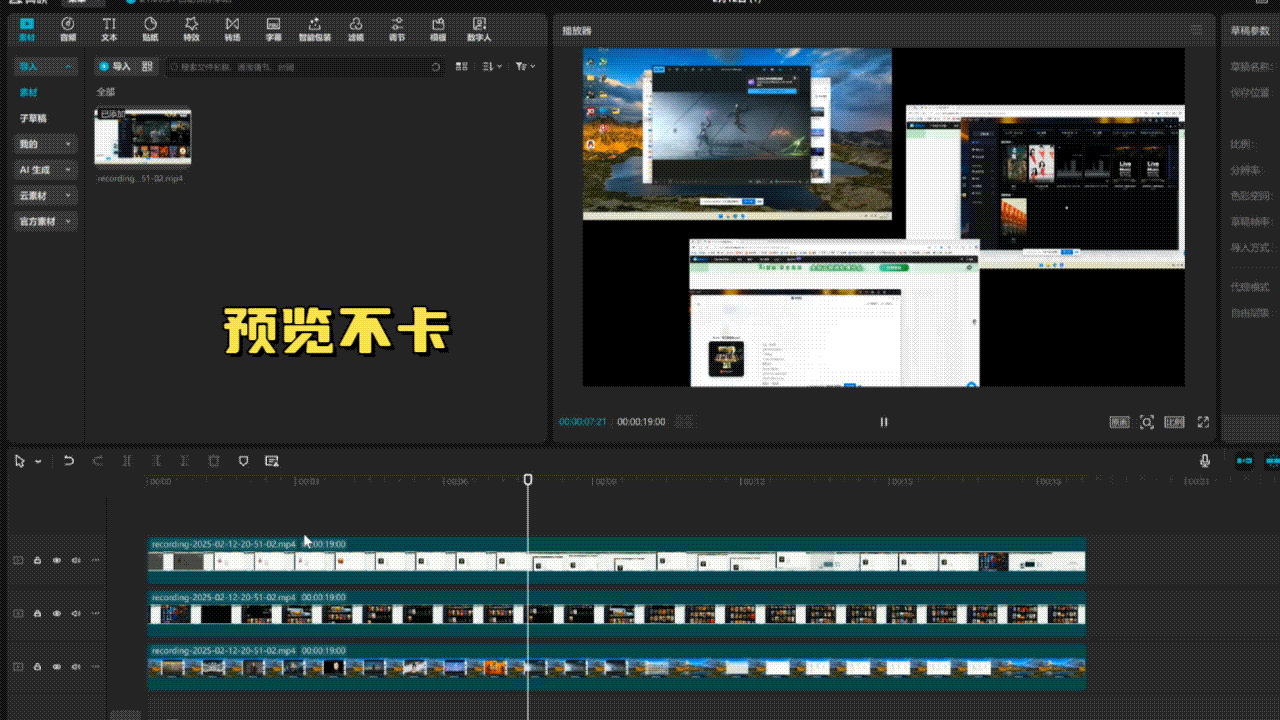Open the sort order dropdown in media panel
This screenshot has width=1280, height=720.
[491, 66]
